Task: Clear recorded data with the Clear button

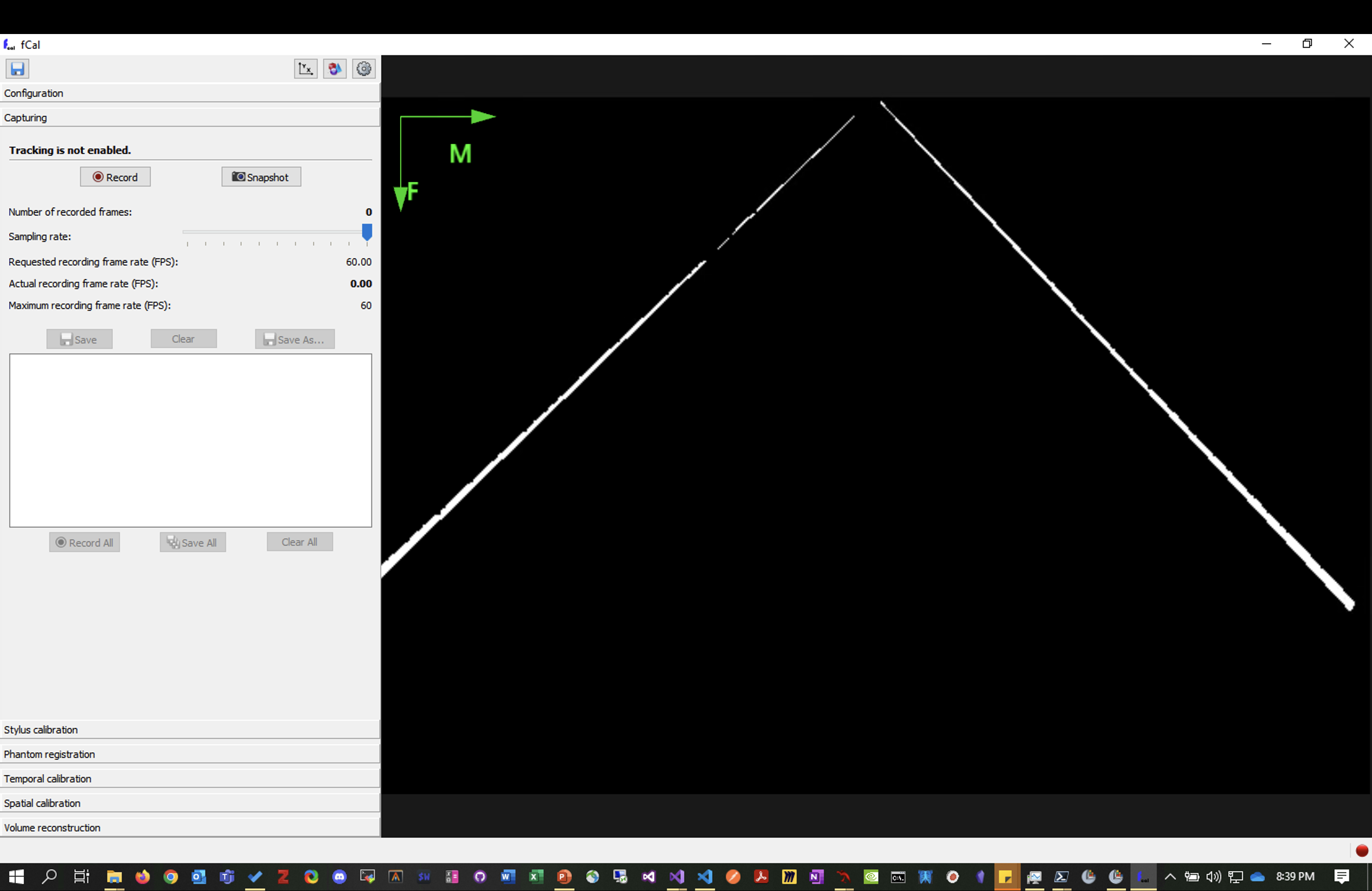Action: 183,338
